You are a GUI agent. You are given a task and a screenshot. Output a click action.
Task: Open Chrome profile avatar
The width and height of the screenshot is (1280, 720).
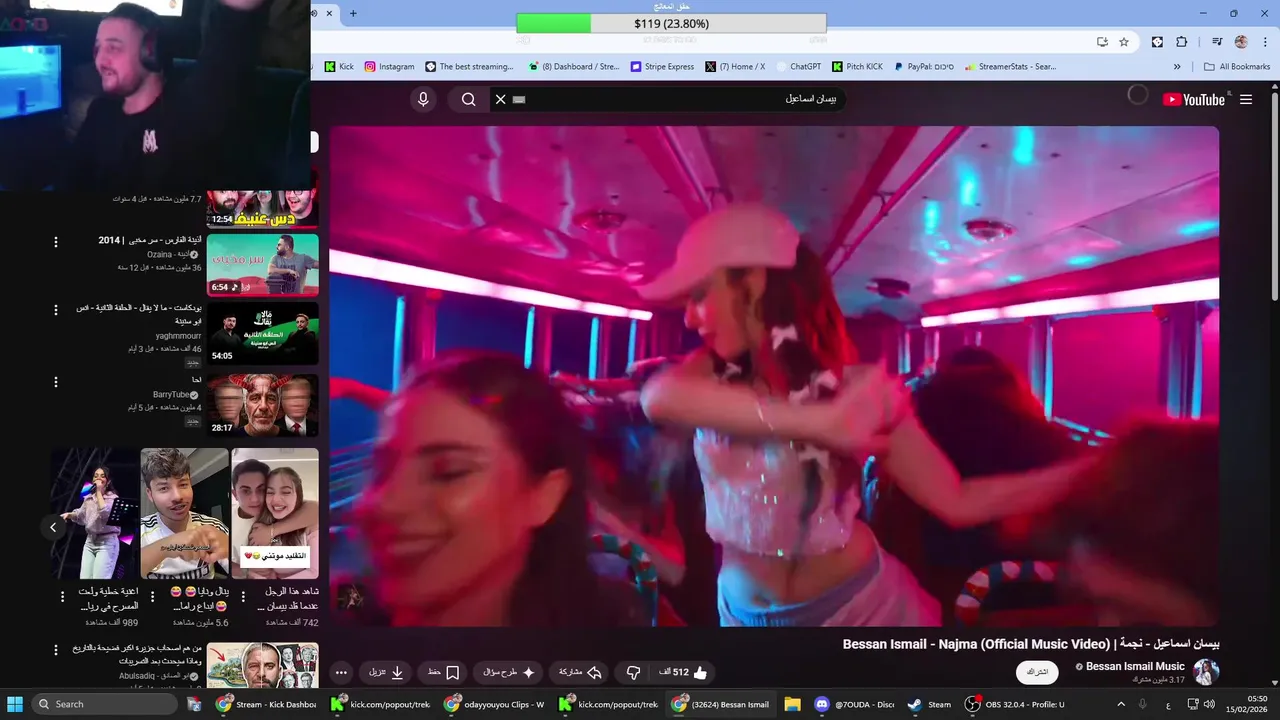pyautogui.click(x=1241, y=42)
